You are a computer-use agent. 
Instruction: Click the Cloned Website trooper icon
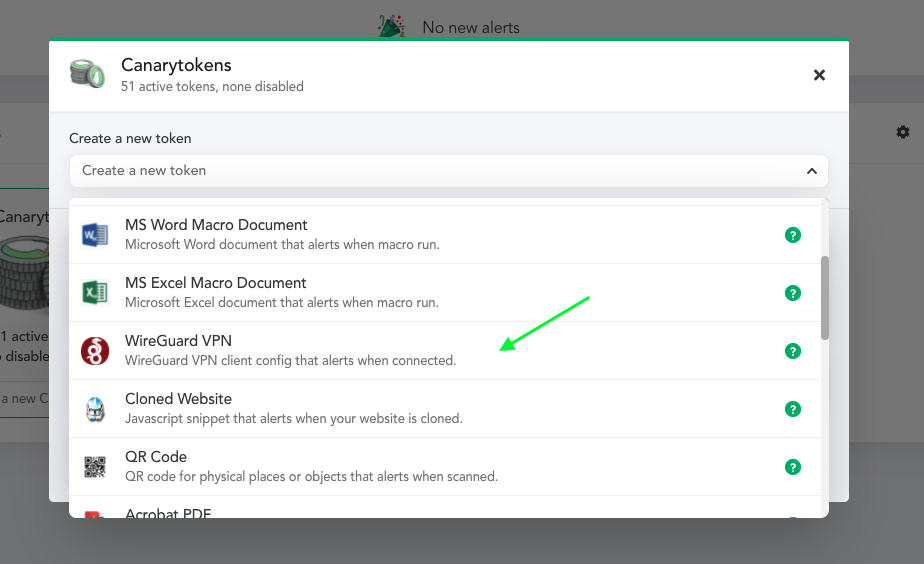95,409
